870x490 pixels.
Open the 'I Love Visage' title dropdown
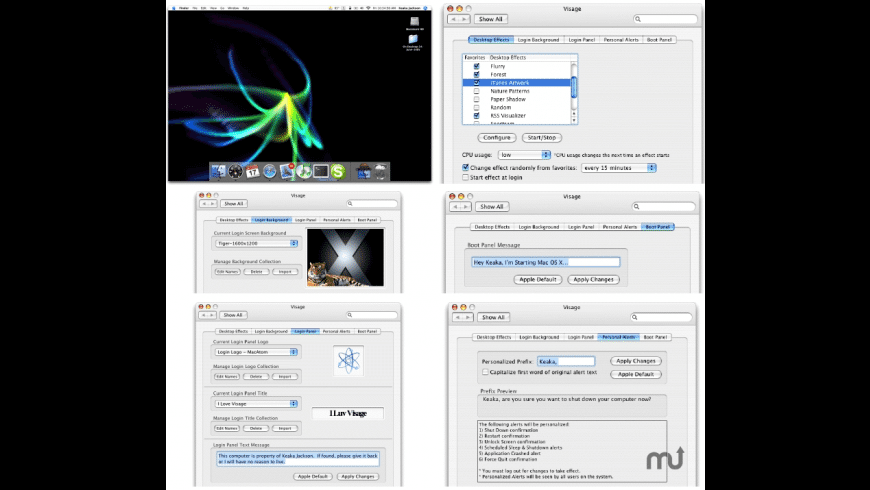[x=256, y=403]
